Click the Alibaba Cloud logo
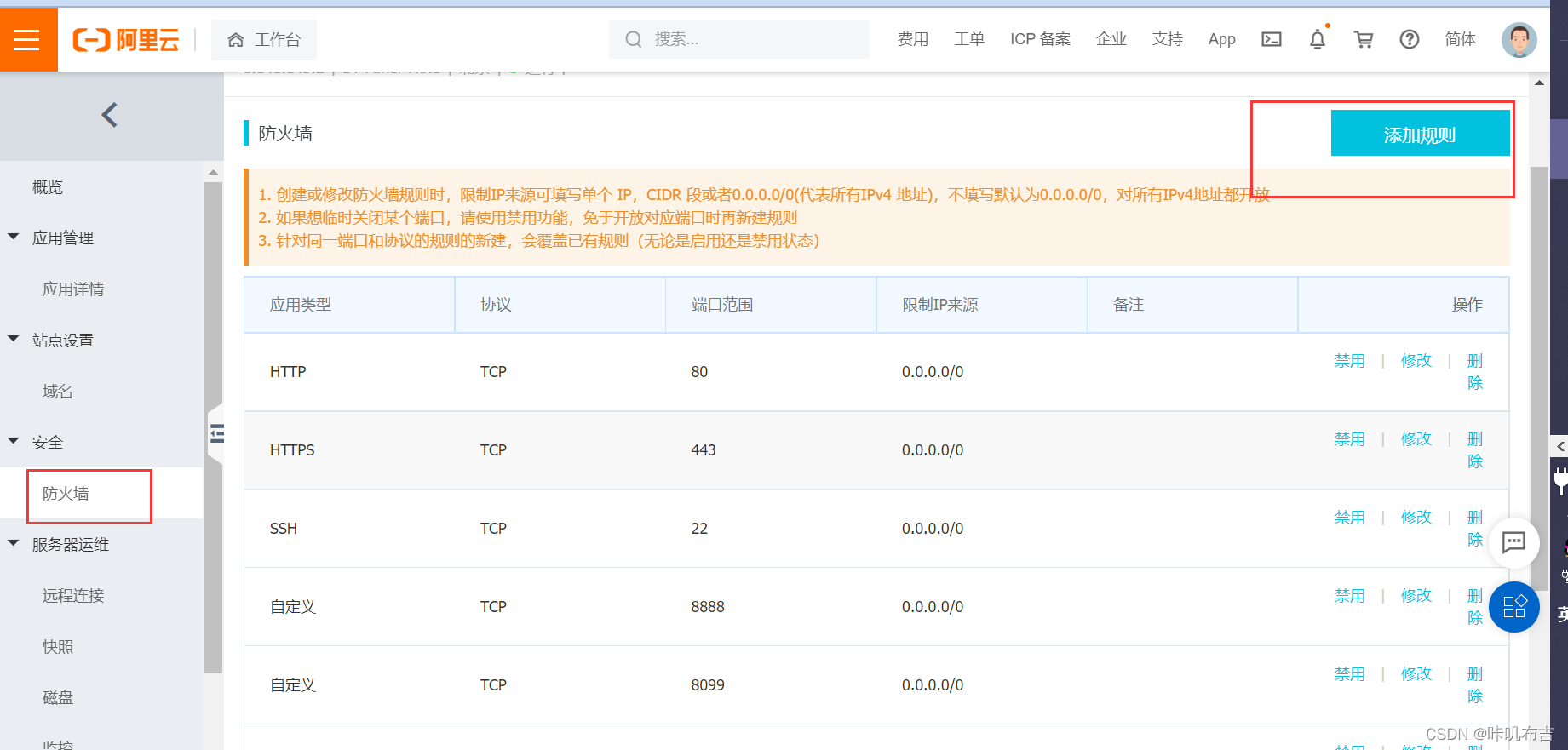Image resolution: width=1568 pixels, height=750 pixels. tap(126, 40)
